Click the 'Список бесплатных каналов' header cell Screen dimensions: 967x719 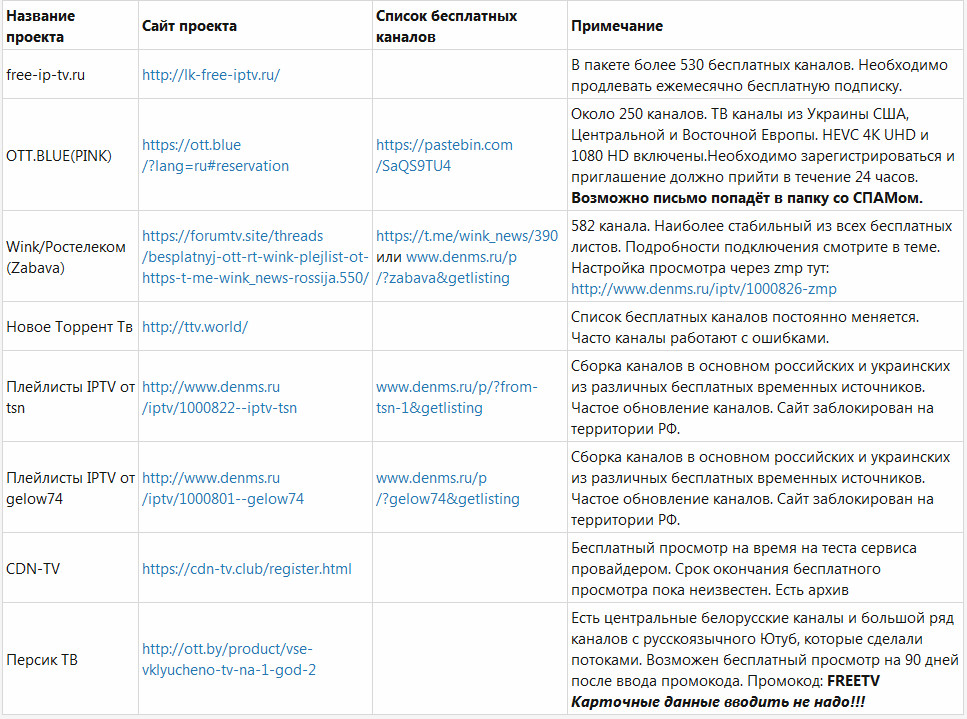pos(446,26)
